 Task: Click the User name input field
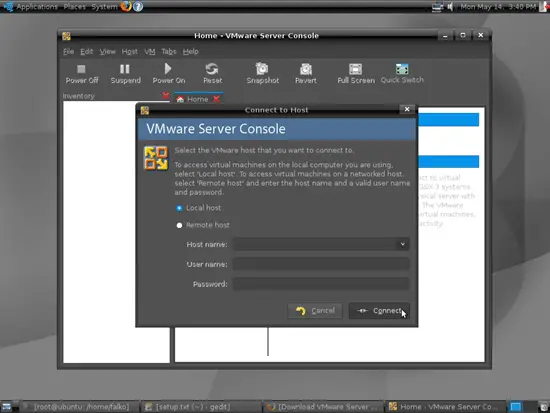pyautogui.click(x=321, y=264)
